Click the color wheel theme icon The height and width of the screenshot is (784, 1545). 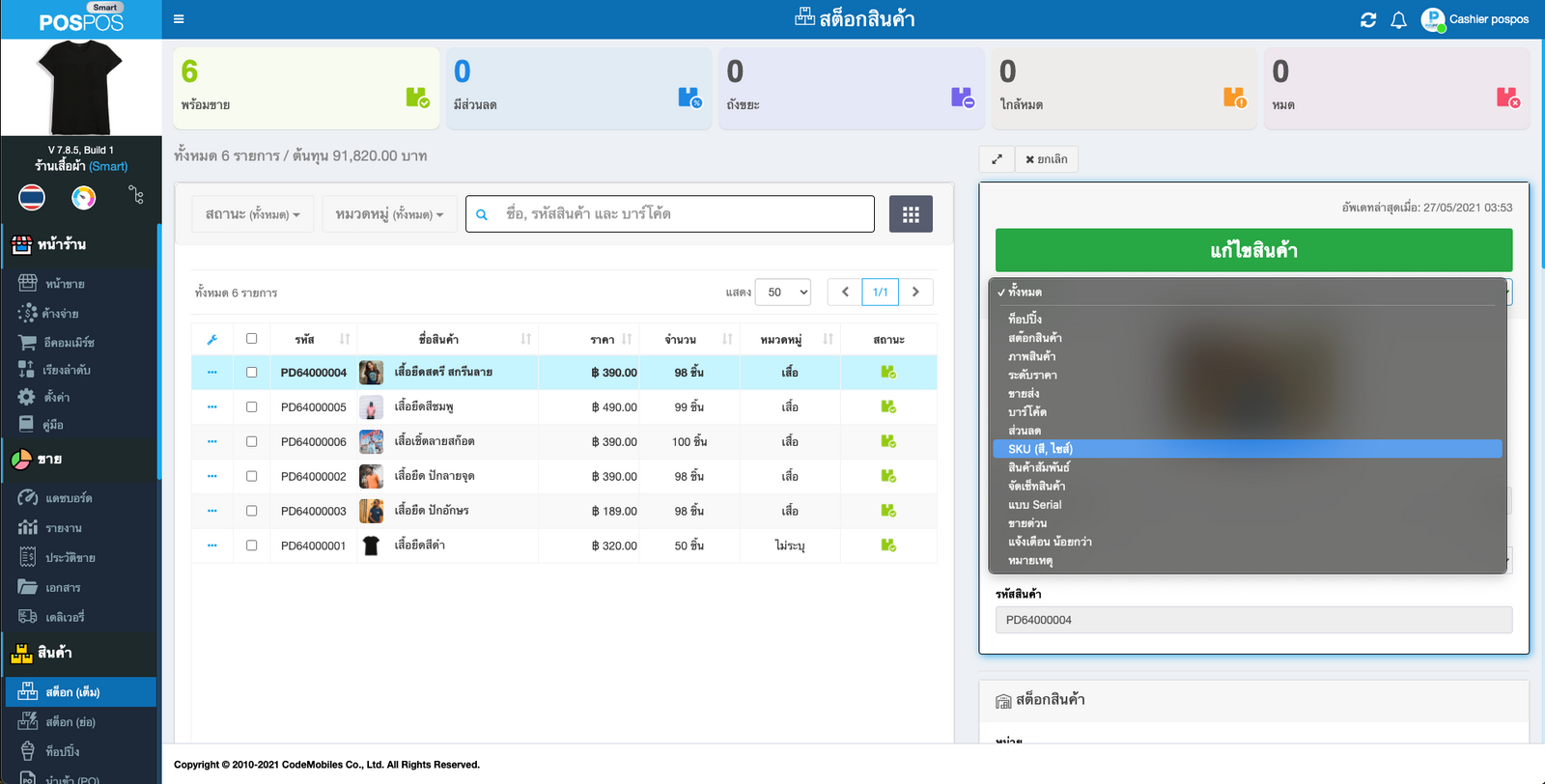(84, 197)
